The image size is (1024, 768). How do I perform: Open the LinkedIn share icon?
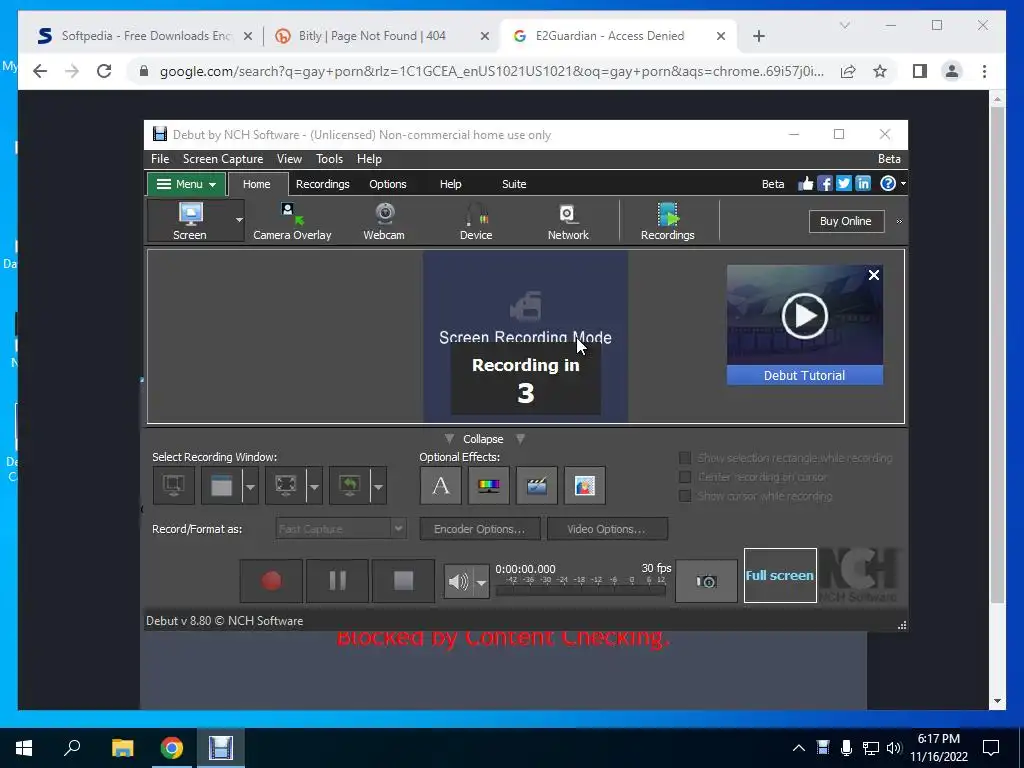863,184
